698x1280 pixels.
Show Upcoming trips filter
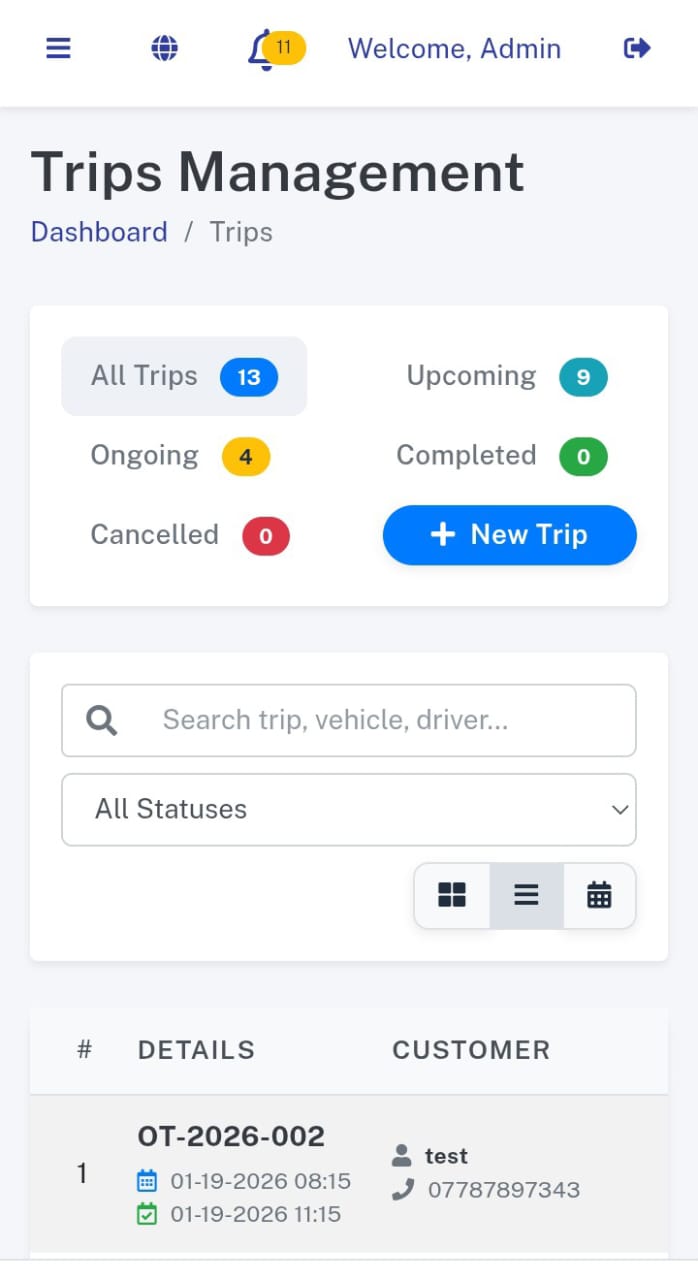tap(506, 376)
